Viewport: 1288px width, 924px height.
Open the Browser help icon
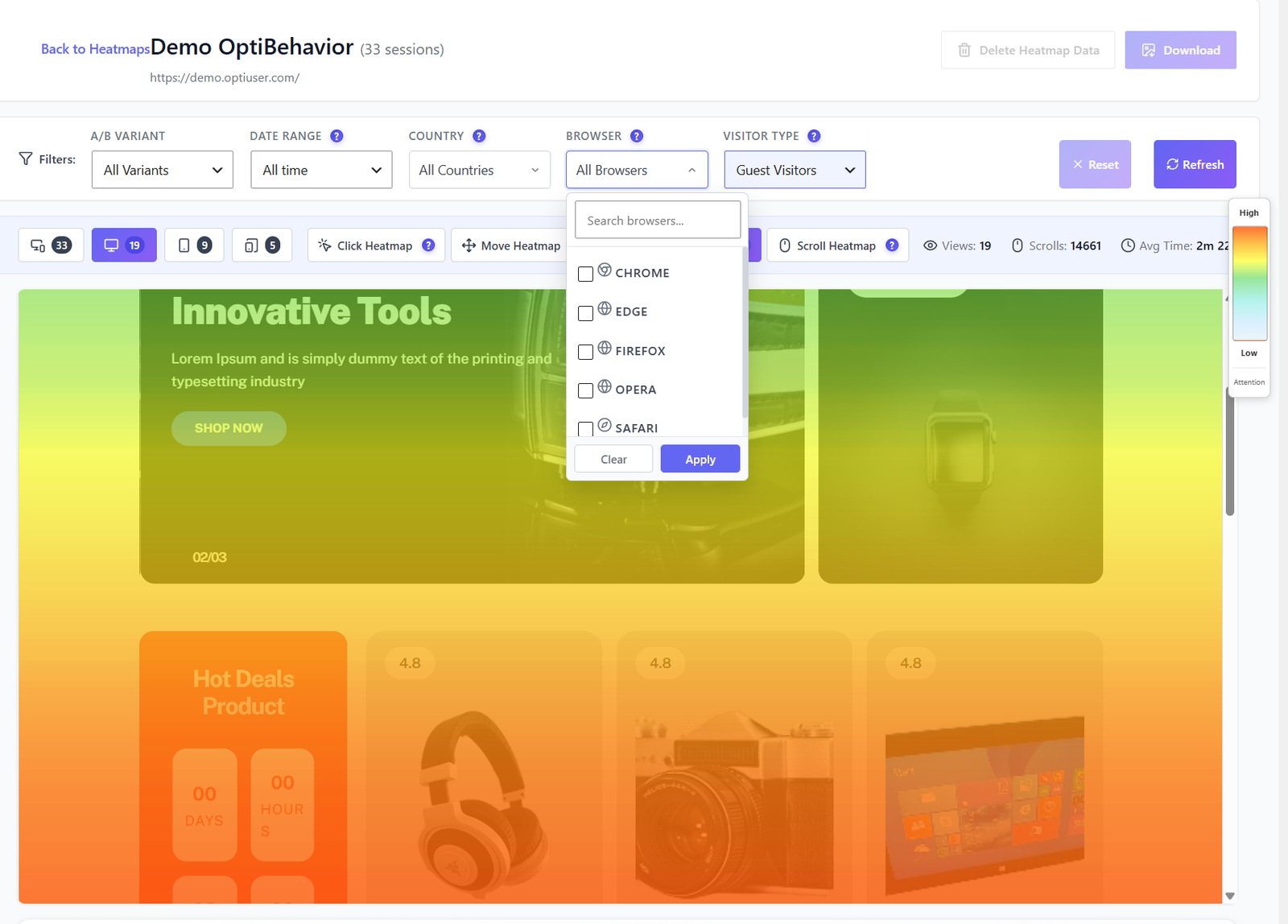[x=637, y=136]
